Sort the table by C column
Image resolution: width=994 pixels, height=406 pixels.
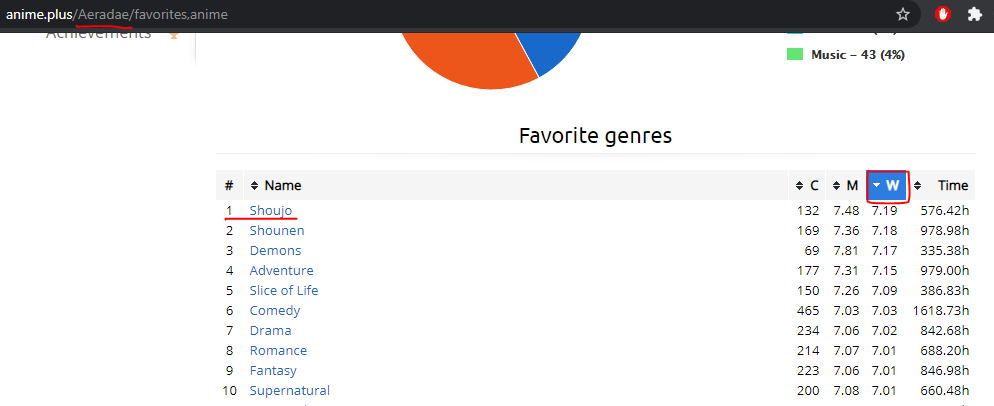[807, 185]
